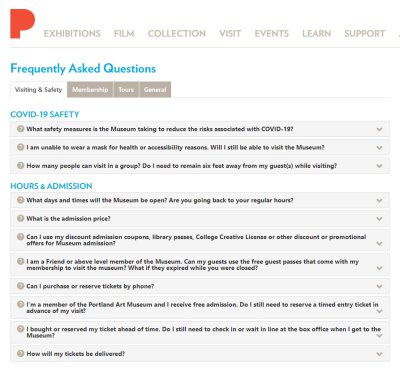Open the Exhibitions menu item
The width and height of the screenshot is (400, 368).
72,34
